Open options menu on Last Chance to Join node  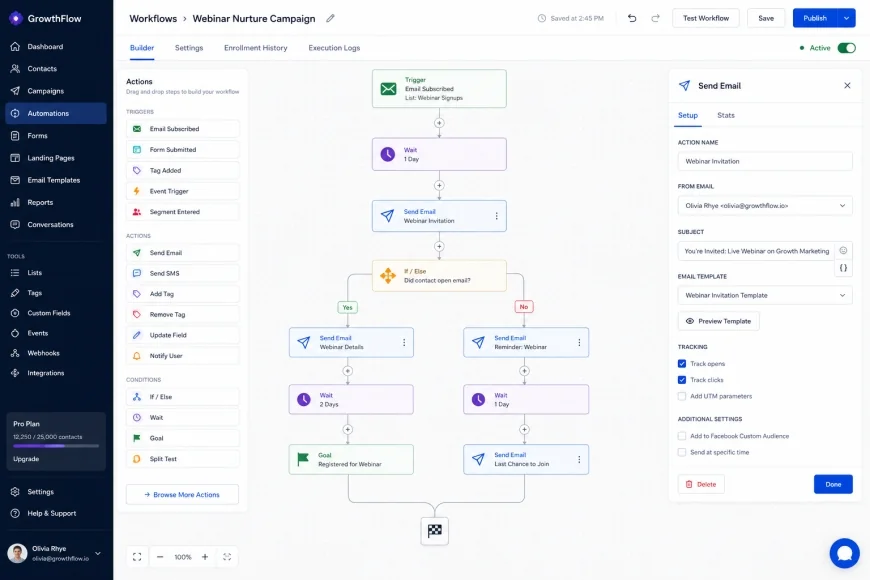pyautogui.click(x=579, y=460)
